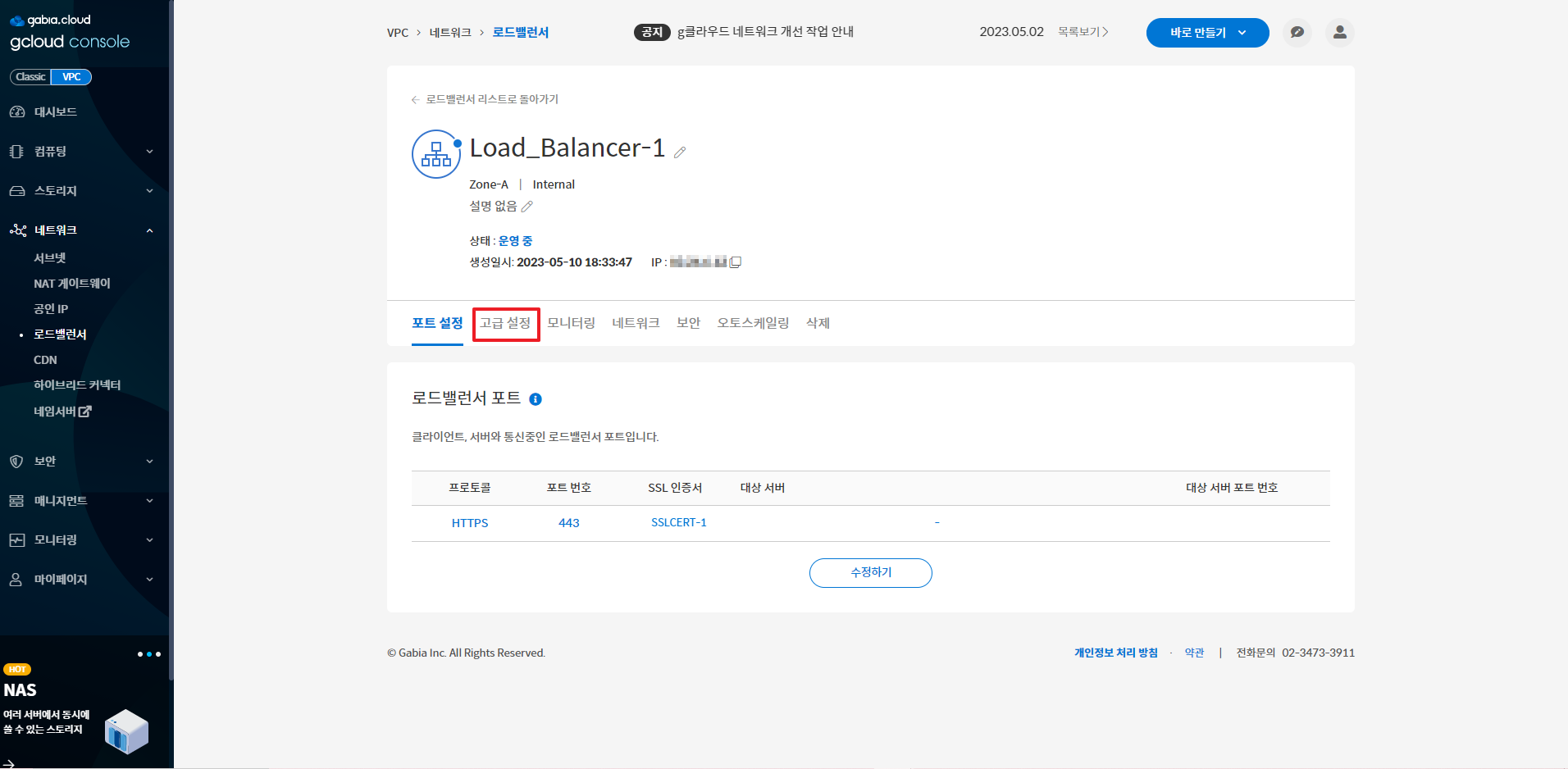
Task: Open 개인정보 처리 방침 footer link
Action: click(1116, 653)
